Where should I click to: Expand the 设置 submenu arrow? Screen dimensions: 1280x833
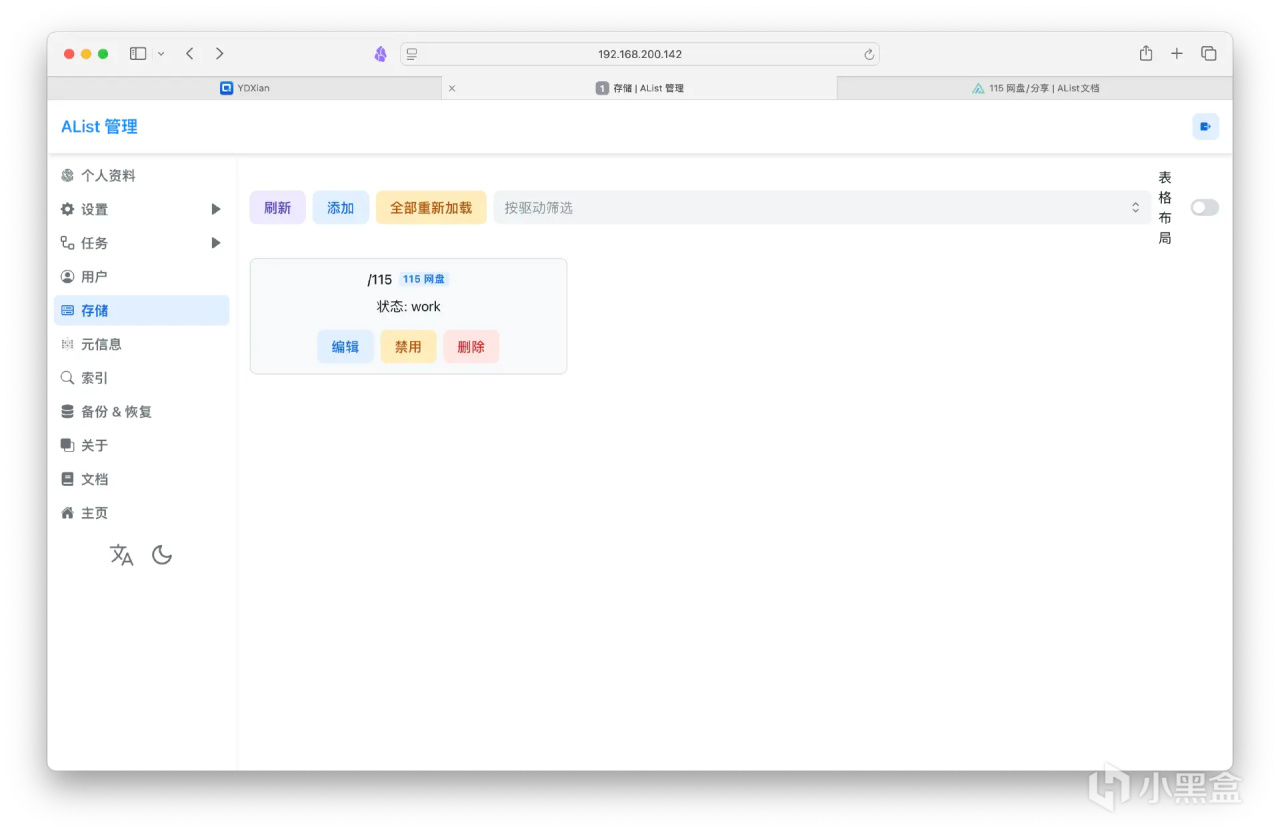(216, 209)
